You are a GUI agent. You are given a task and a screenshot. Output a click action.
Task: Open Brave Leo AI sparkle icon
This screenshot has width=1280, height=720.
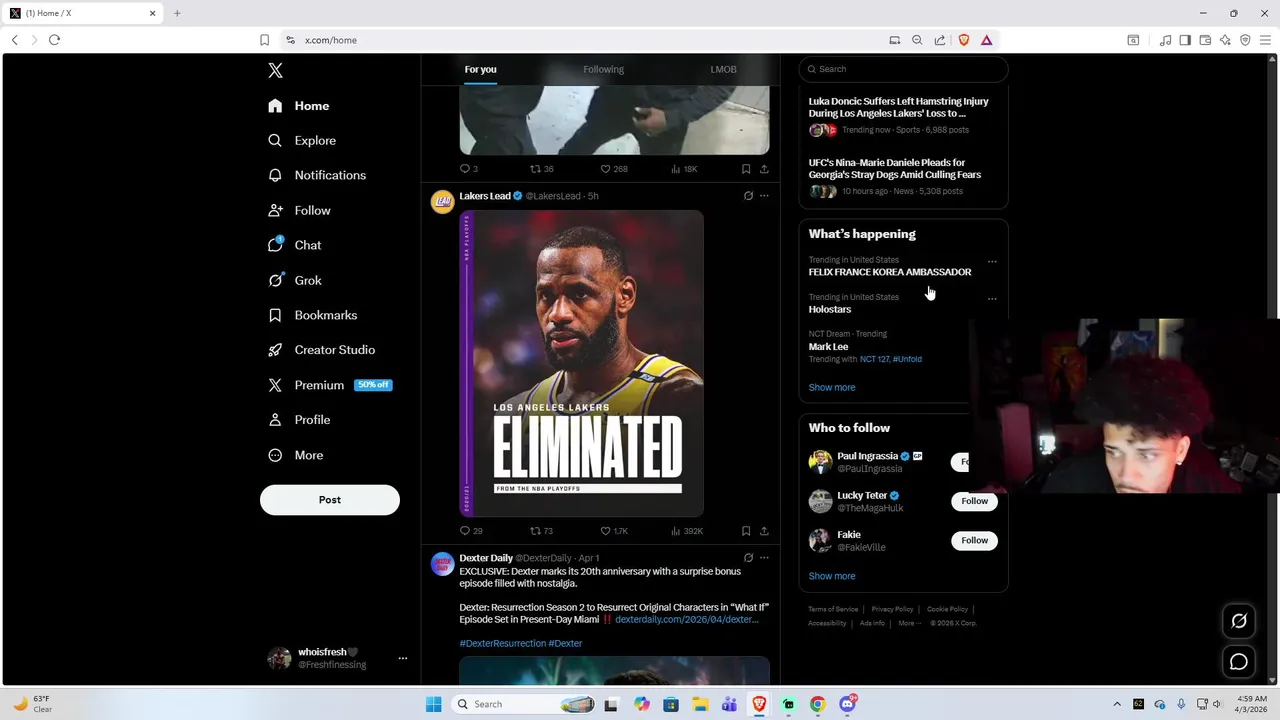[1225, 40]
